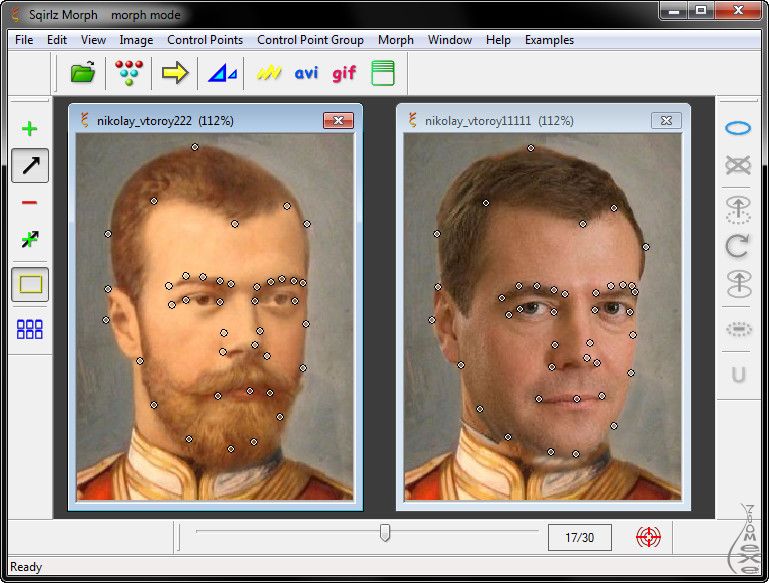Click the yellow zigzag flash export icon
Screen dimensions: 769x583
(x=269, y=73)
